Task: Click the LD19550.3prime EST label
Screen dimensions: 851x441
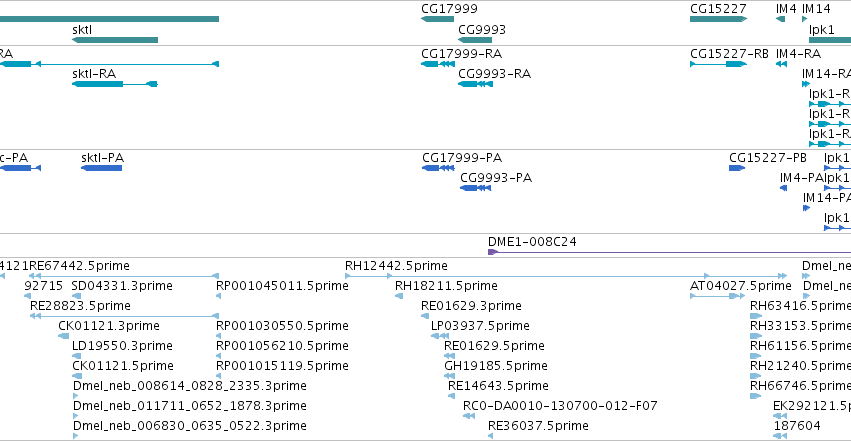Action: [123, 346]
